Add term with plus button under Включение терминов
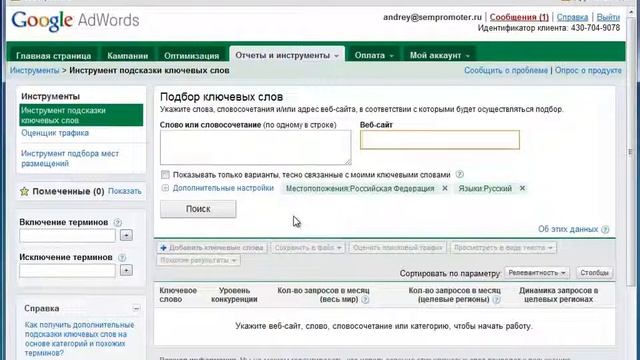Viewport: 640px width, 360px height. (x=126, y=235)
